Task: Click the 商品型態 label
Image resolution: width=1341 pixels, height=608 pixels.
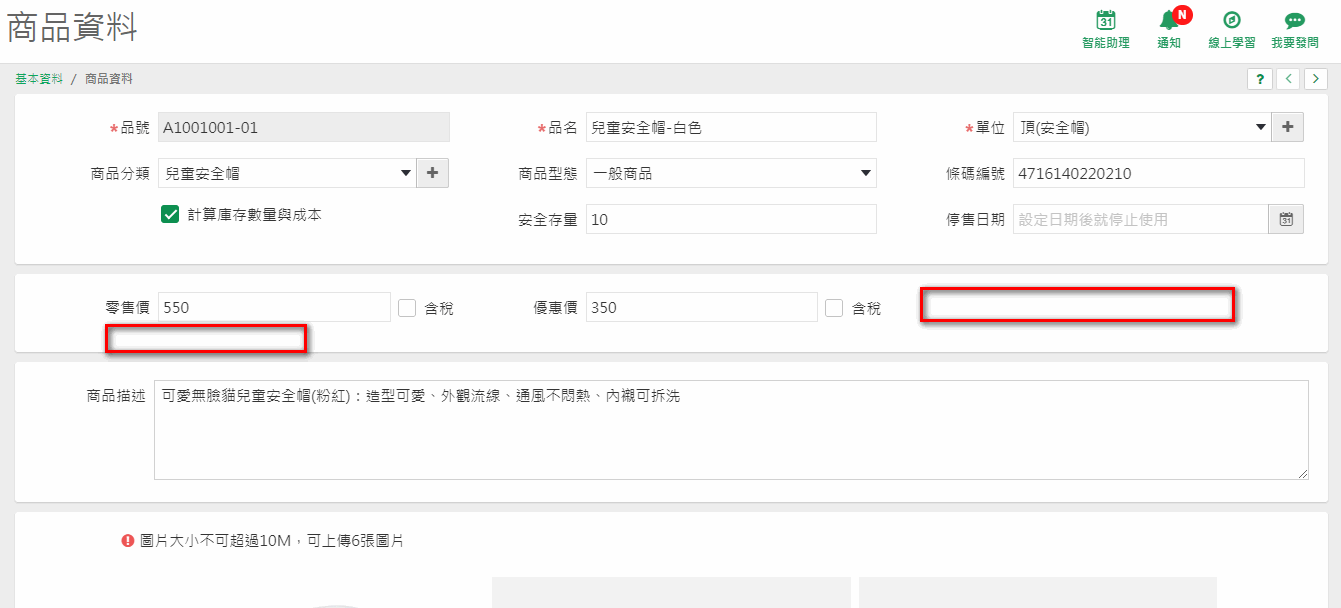Action: [548, 174]
